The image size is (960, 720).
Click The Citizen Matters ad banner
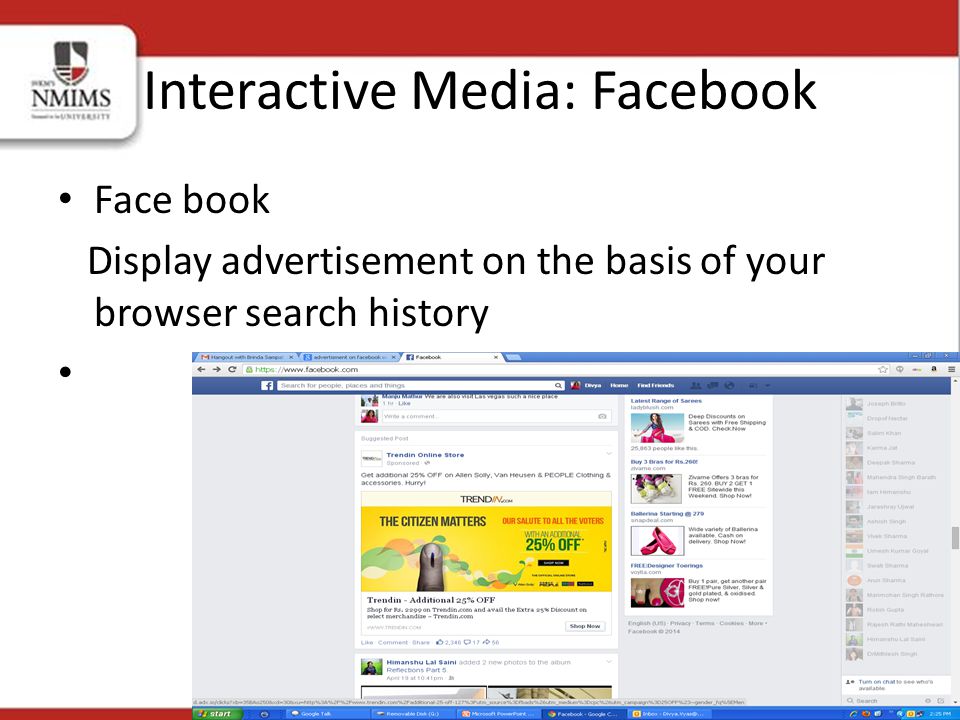(486, 550)
